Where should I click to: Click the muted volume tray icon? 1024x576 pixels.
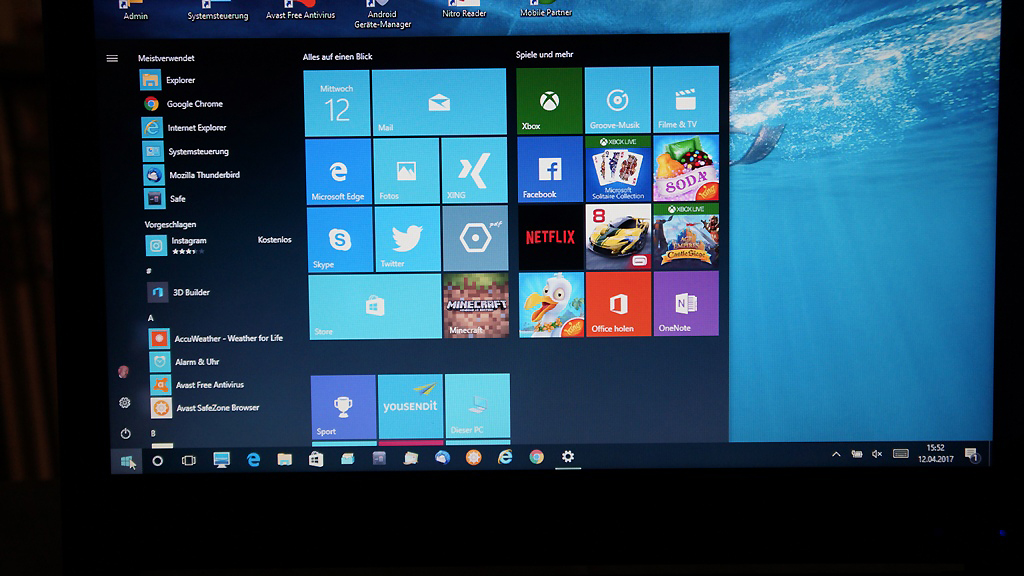(877, 455)
